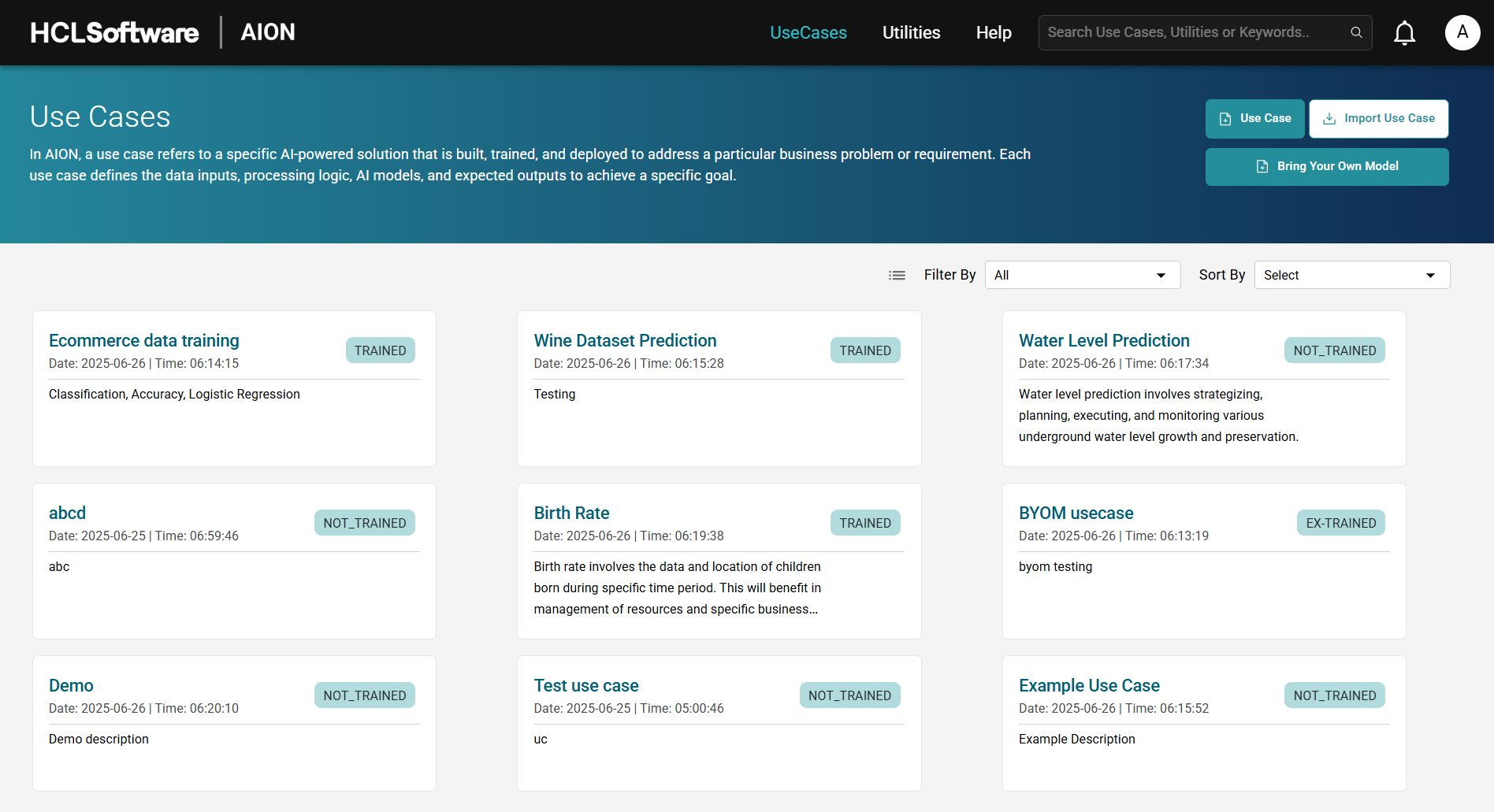Open the Sort By dropdown
The height and width of the screenshot is (812, 1494).
tap(1351, 275)
